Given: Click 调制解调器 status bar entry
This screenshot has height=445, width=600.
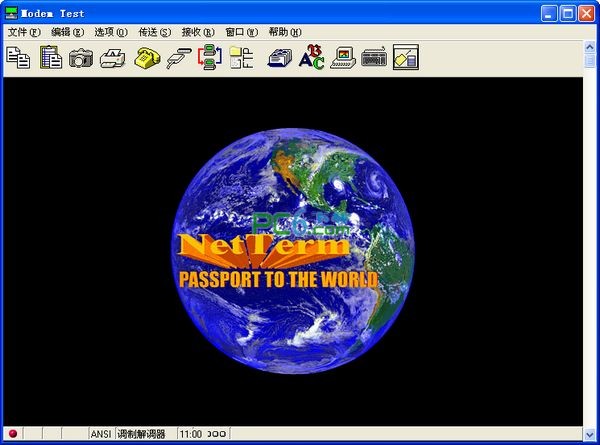Looking at the screenshot, I should (x=141, y=434).
